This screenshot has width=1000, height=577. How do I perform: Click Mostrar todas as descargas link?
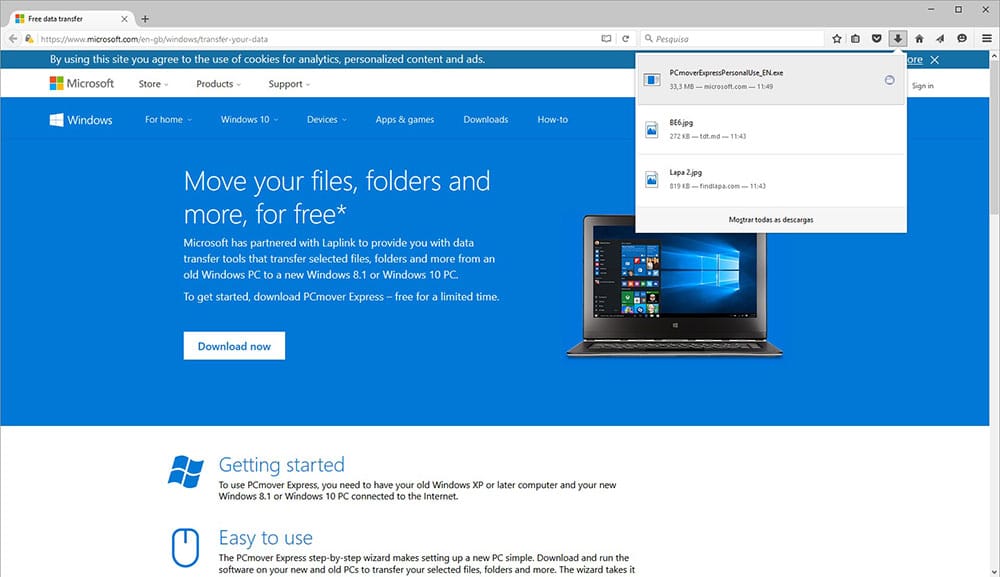[x=770, y=219]
